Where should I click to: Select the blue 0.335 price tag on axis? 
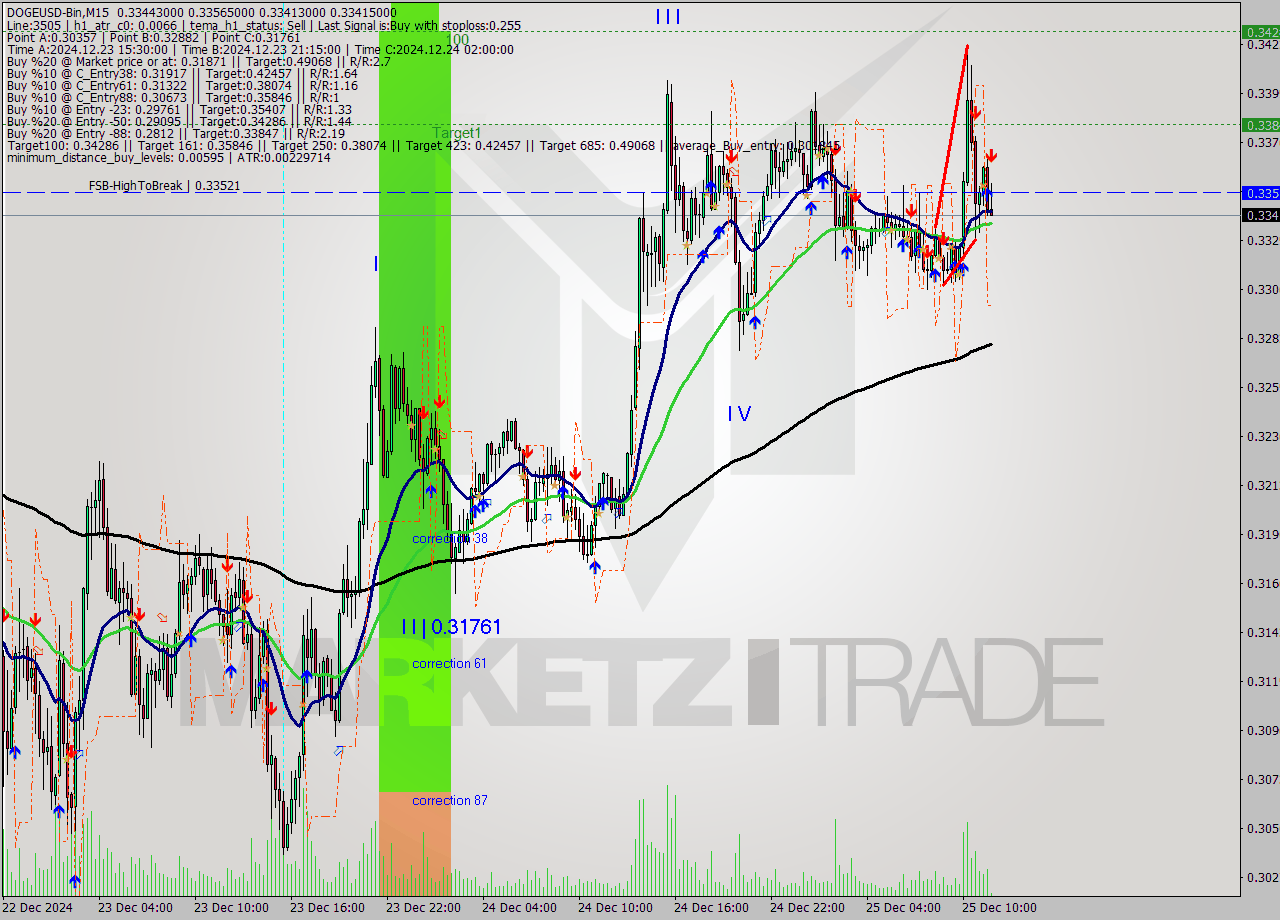point(1260,192)
